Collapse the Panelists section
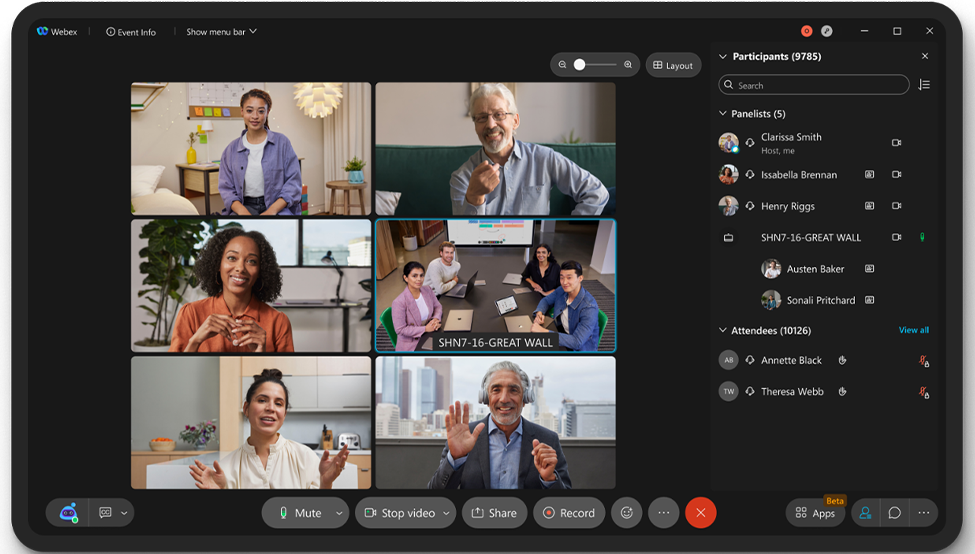Screen dimensions: 975x554 pyautogui.click(x=723, y=114)
